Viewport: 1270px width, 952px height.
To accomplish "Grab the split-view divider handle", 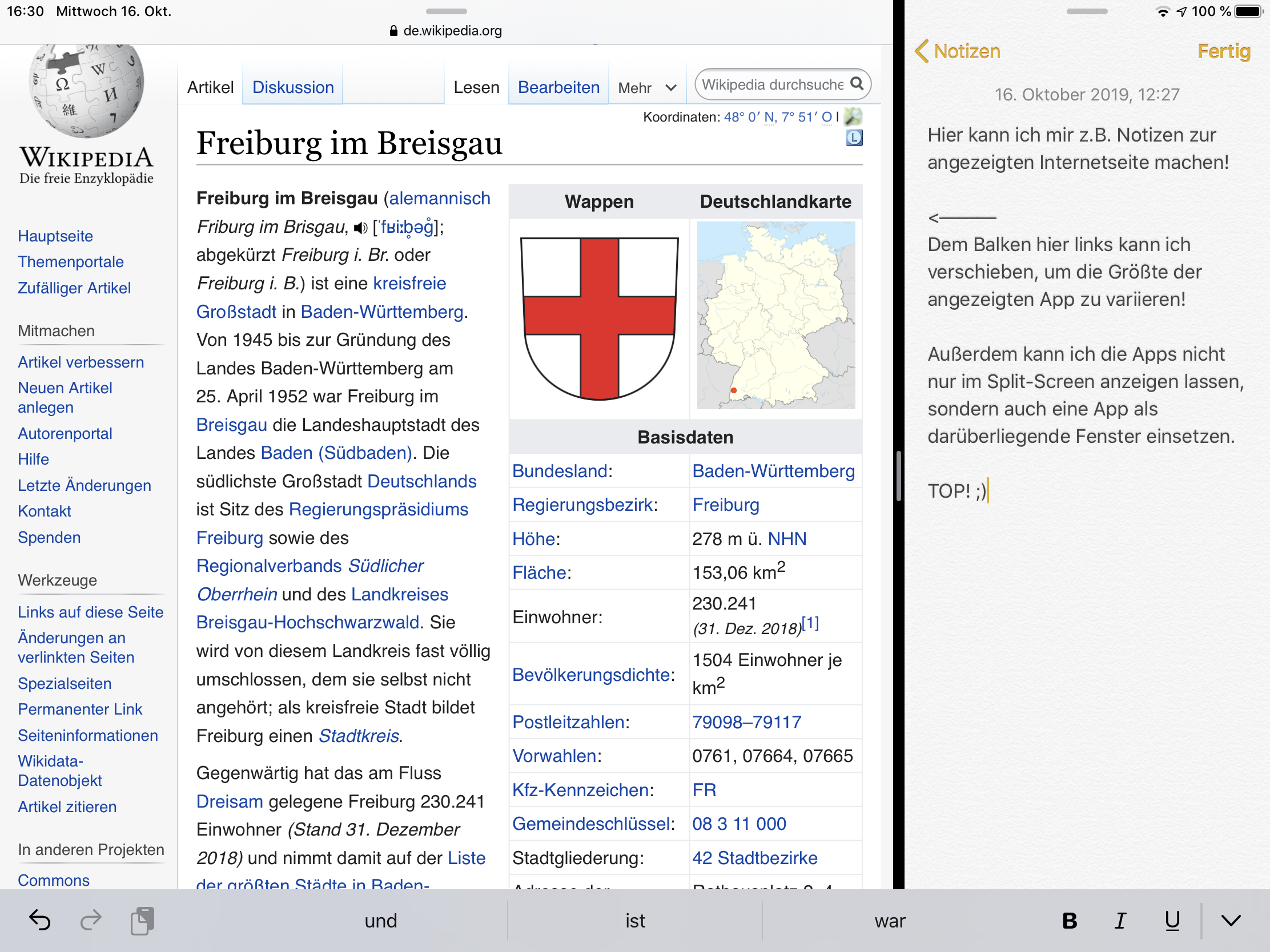I will tap(898, 477).
